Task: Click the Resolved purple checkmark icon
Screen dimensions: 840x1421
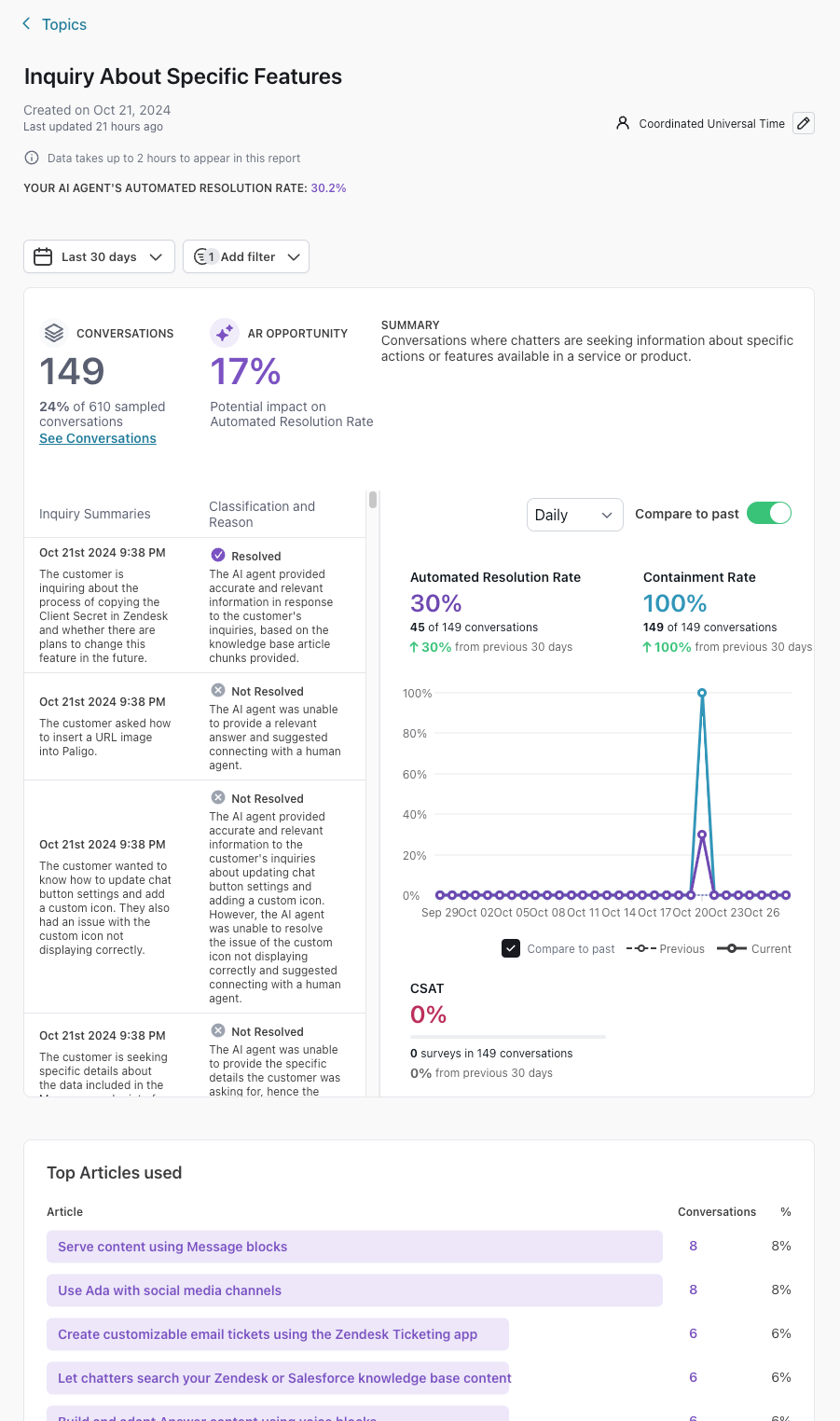Action: tap(218, 555)
